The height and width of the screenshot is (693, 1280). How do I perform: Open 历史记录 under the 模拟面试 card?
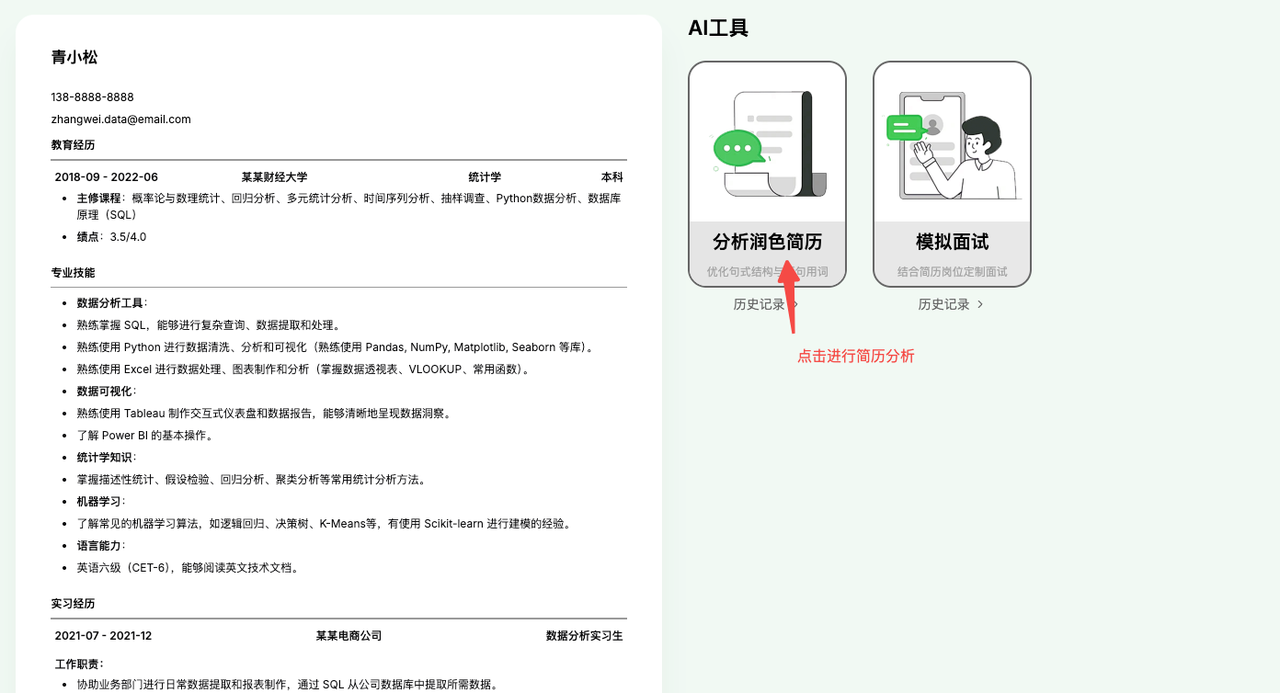click(944, 304)
